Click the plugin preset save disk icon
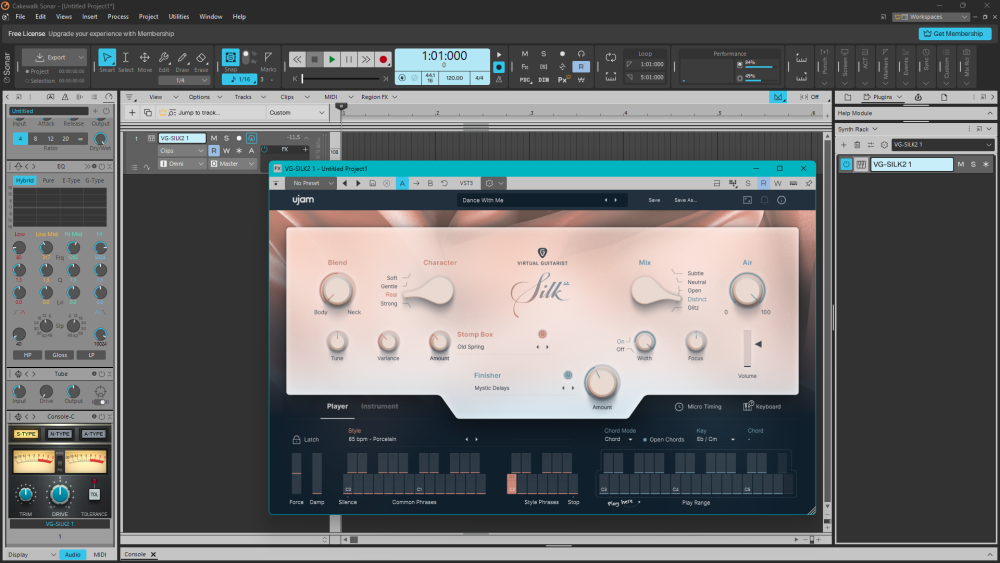The image size is (1000, 563). [372, 183]
